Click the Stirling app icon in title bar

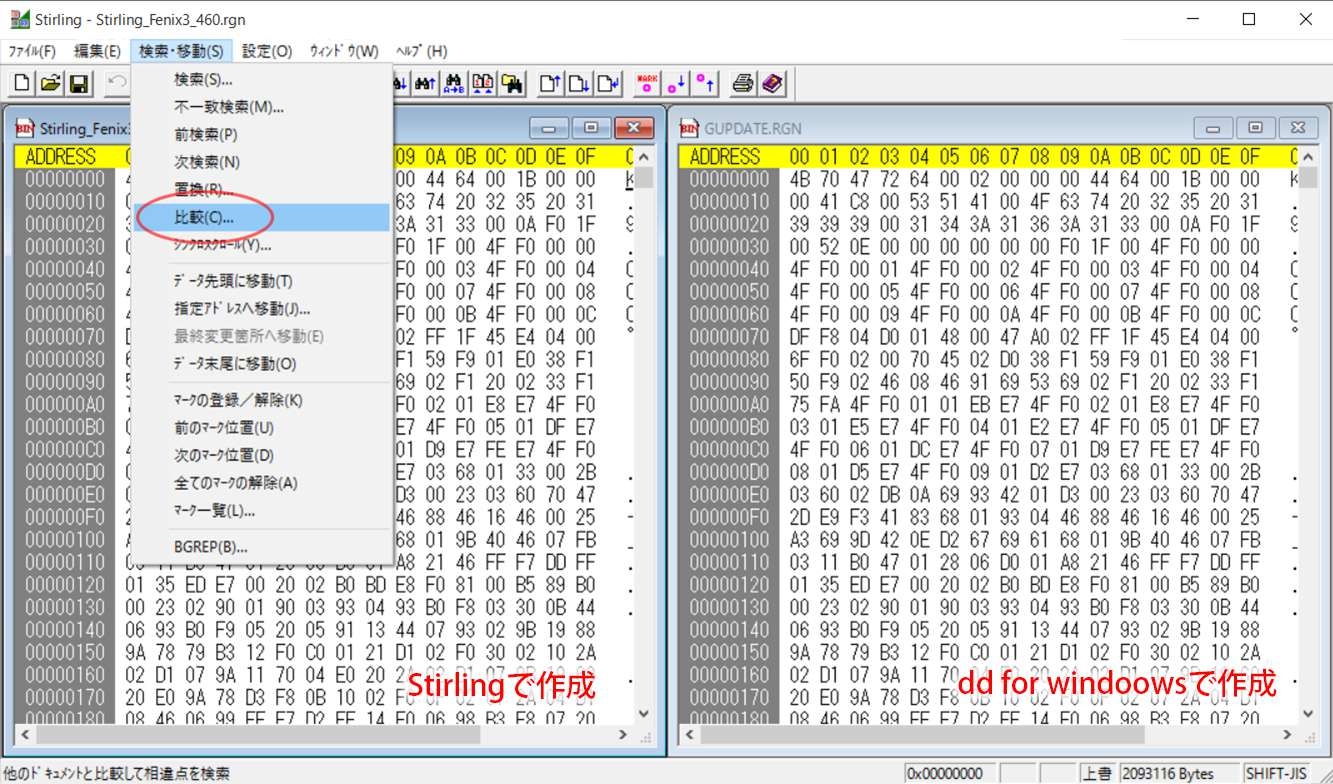(x=20, y=19)
